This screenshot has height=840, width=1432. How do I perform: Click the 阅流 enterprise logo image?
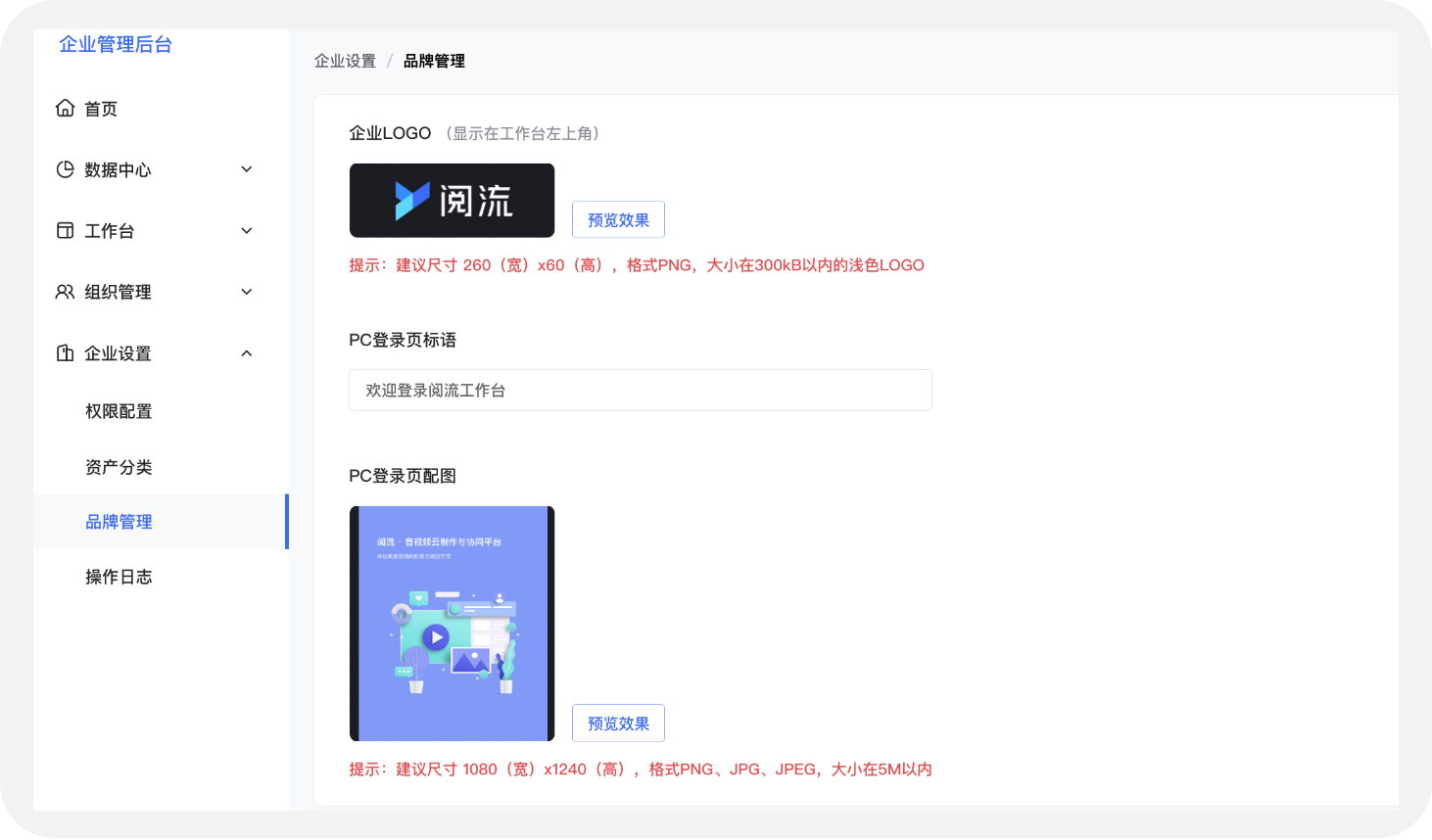click(452, 201)
